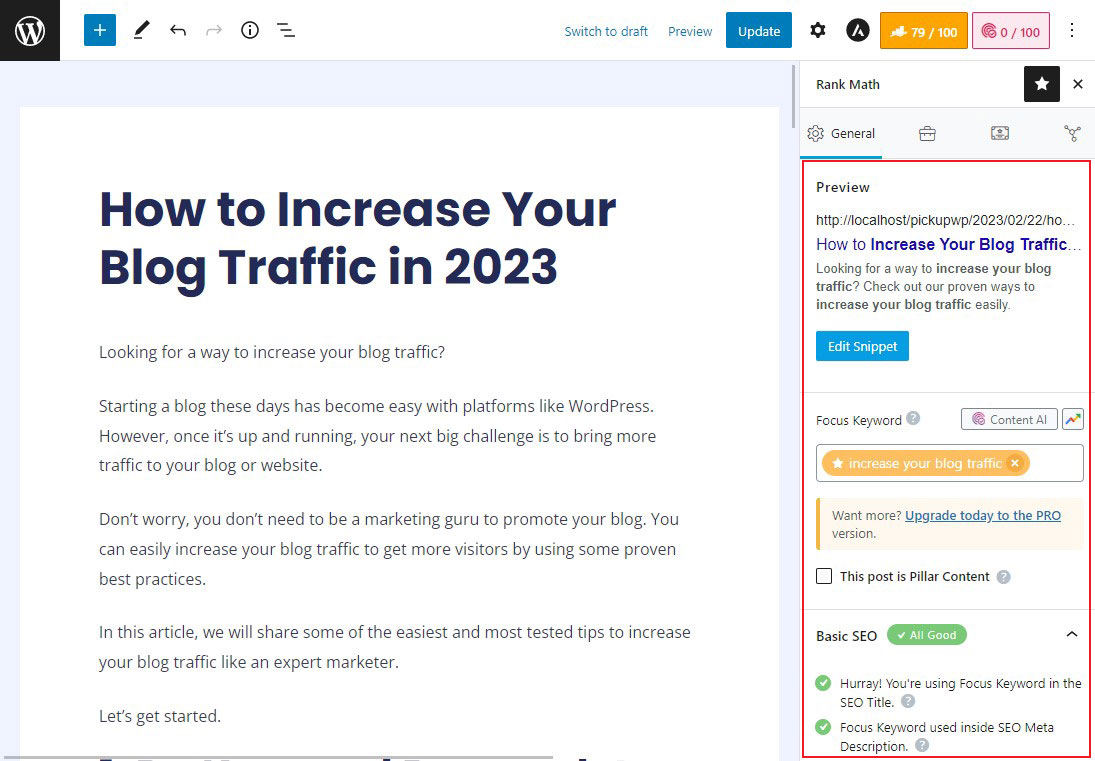This screenshot has height=761, width=1095.
Task: Click the 'Looking for a way' paragraph
Action: [x=272, y=352]
